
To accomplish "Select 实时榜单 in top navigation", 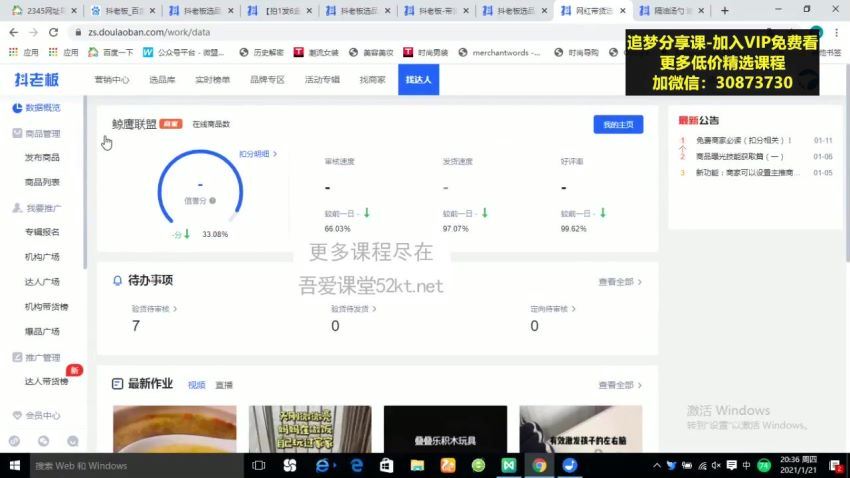I will click(x=212, y=80).
